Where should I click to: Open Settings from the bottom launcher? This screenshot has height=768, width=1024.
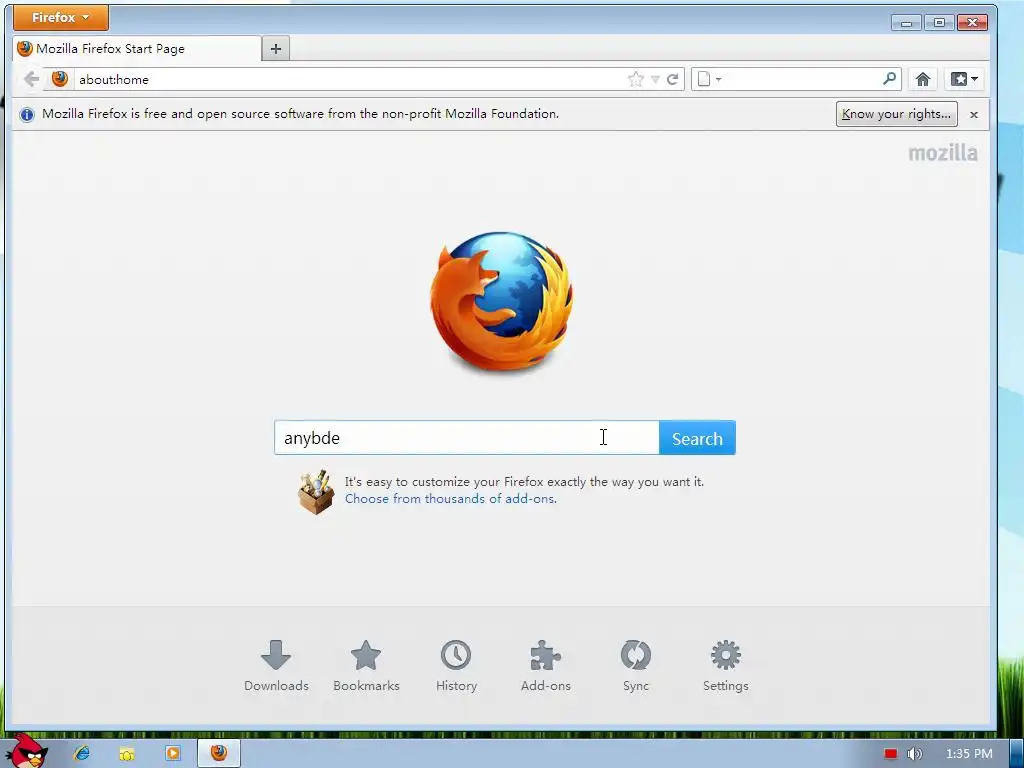click(726, 665)
